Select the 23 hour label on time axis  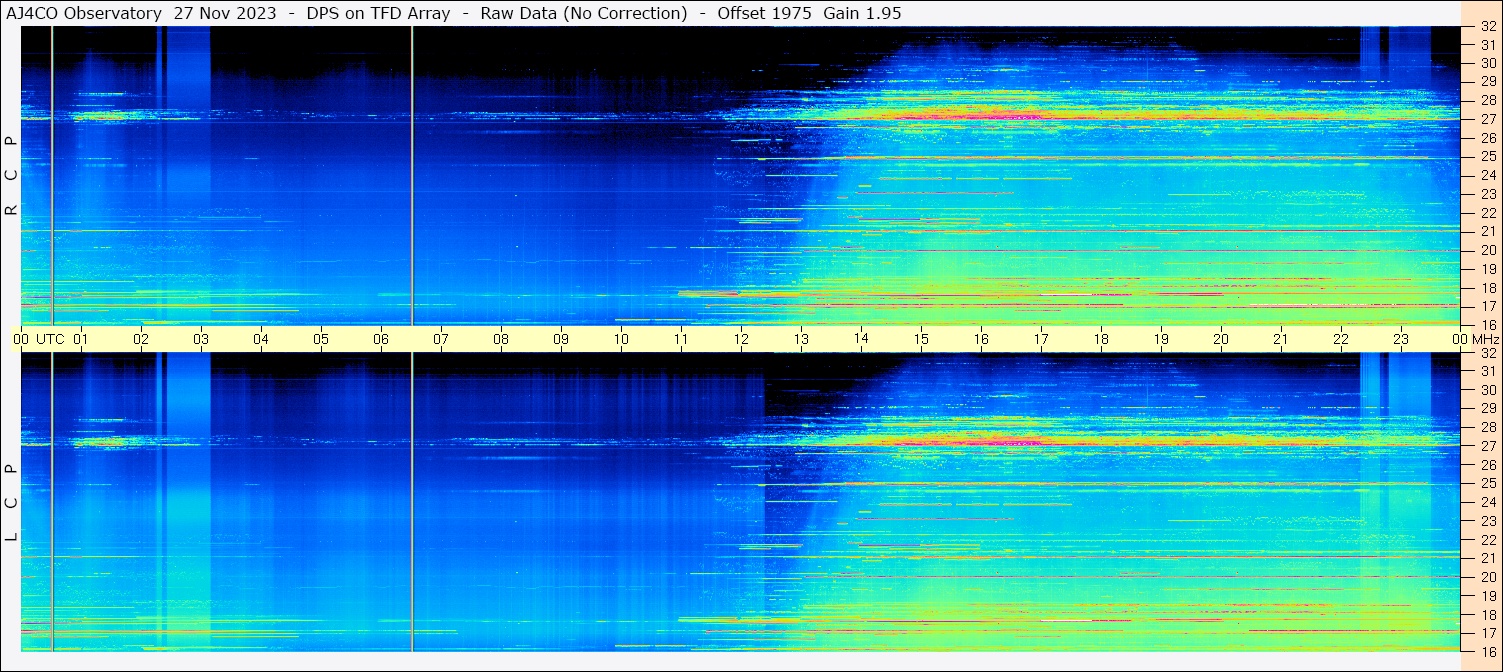tap(1401, 339)
